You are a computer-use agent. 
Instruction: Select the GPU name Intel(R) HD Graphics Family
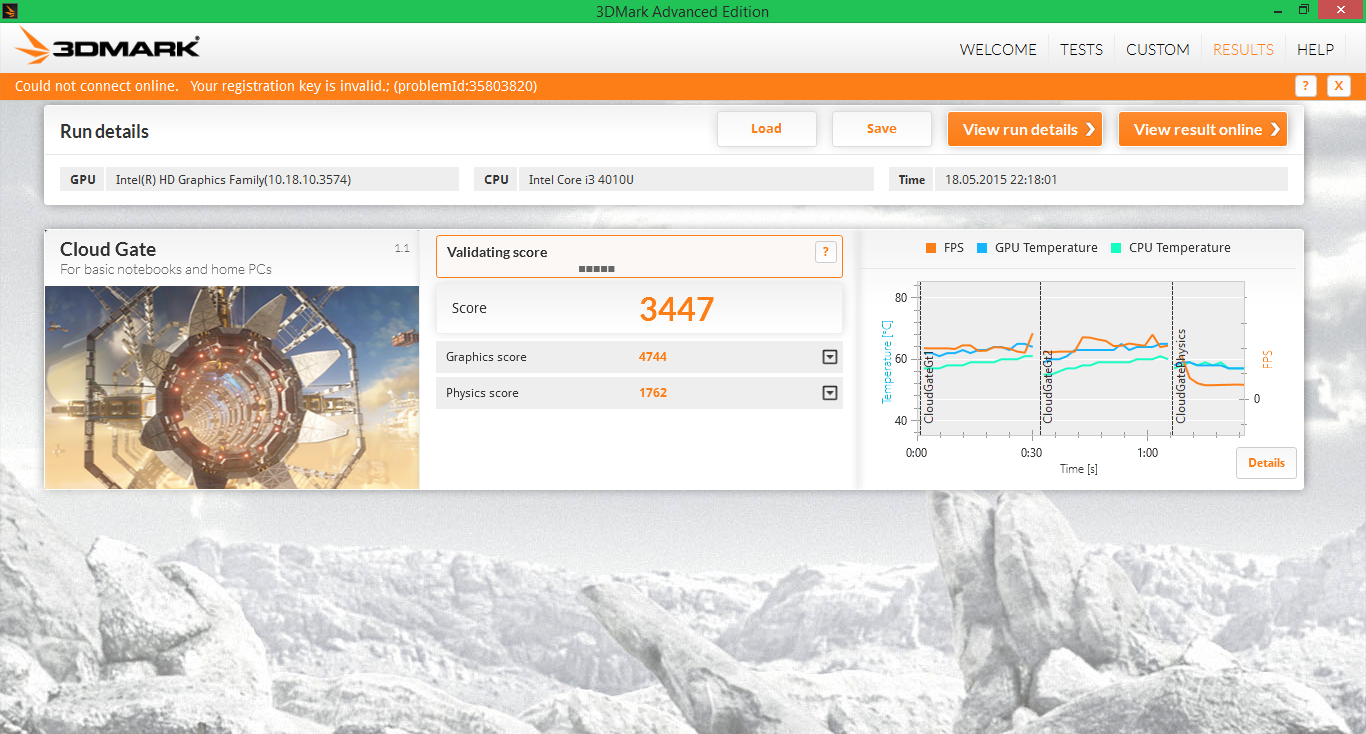[x=233, y=180]
